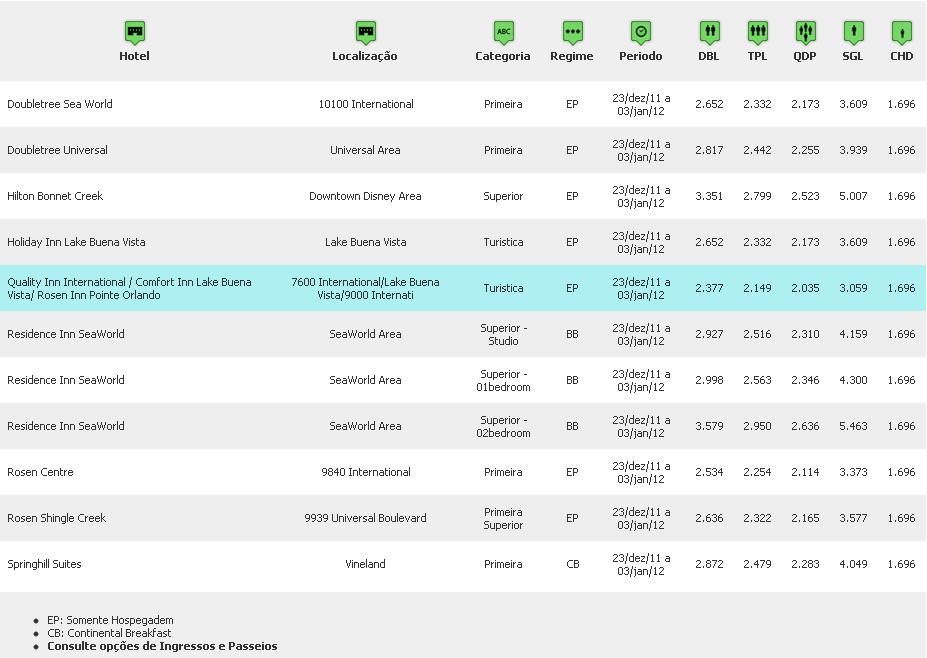Select Rosen Centre hotel name

40,472
